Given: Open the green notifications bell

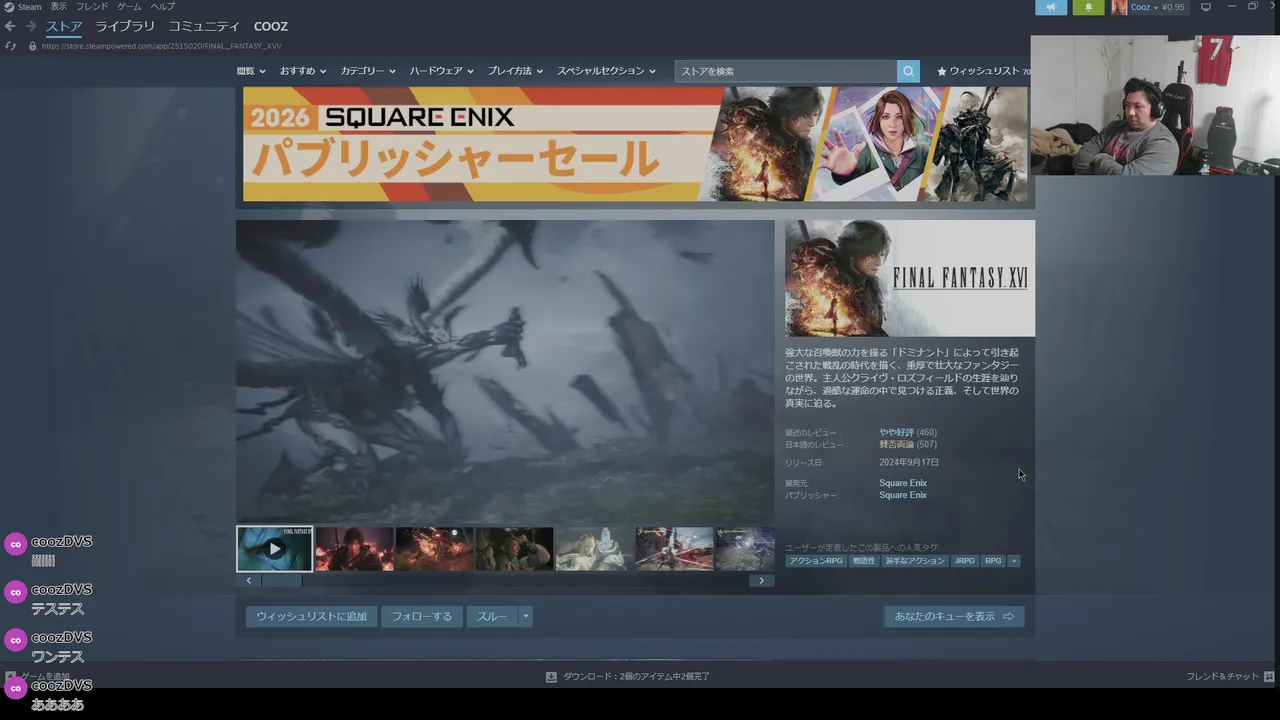Looking at the screenshot, I should (1088, 7).
